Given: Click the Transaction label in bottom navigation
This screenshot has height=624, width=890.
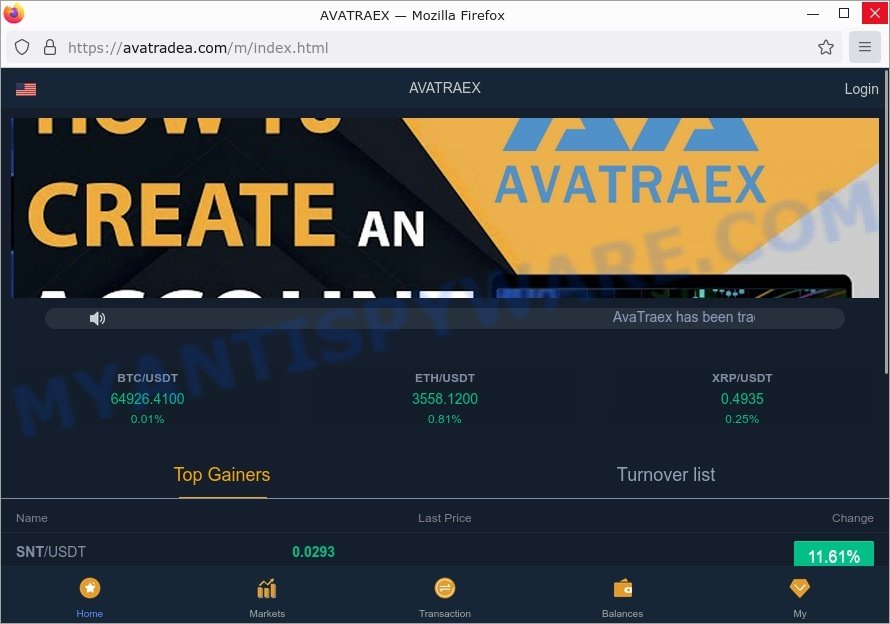Looking at the screenshot, I should tap(444, 614).
